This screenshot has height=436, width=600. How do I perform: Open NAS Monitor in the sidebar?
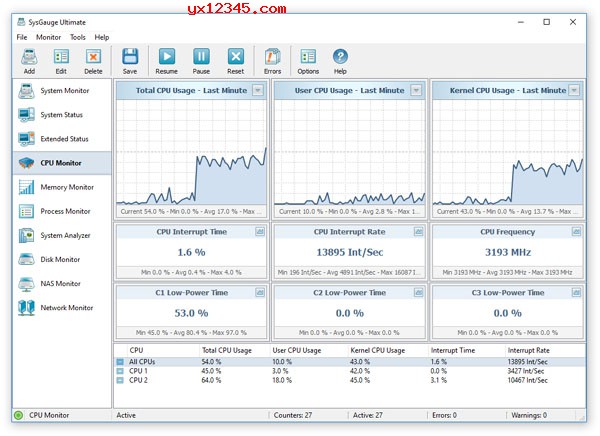pyautogui.click(x=62, y=284)
